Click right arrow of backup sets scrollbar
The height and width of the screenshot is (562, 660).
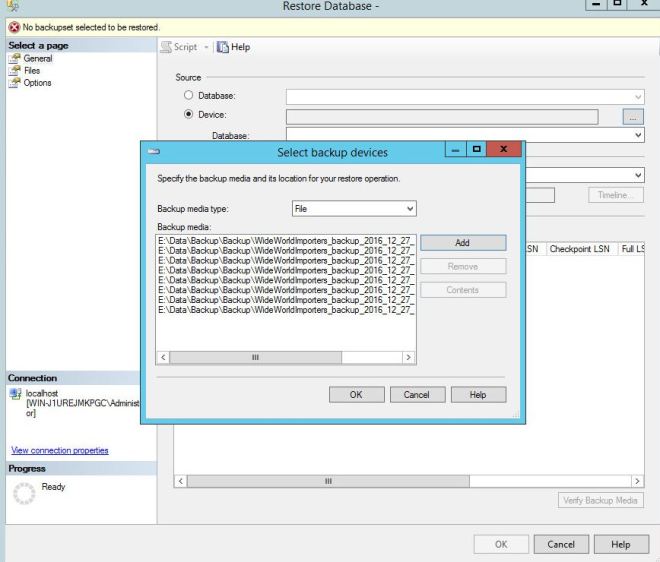point(637,481)
